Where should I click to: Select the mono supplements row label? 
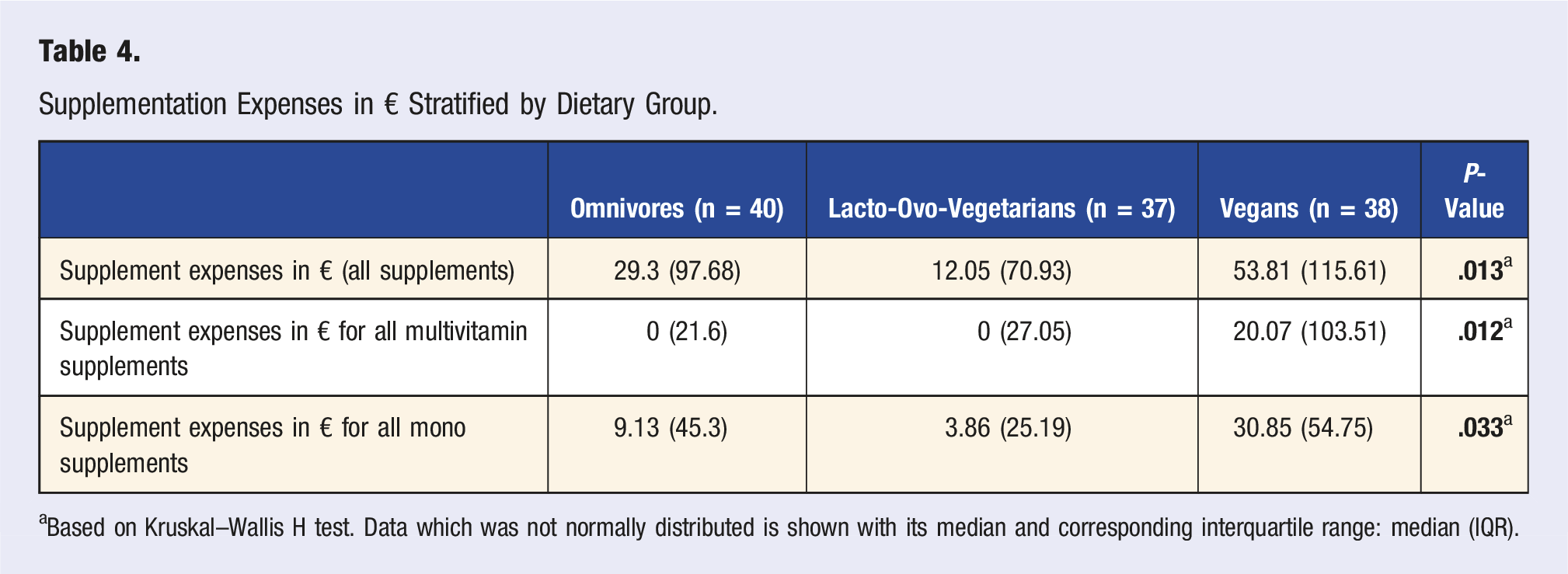pyautogui.click(x=263, y=445)
